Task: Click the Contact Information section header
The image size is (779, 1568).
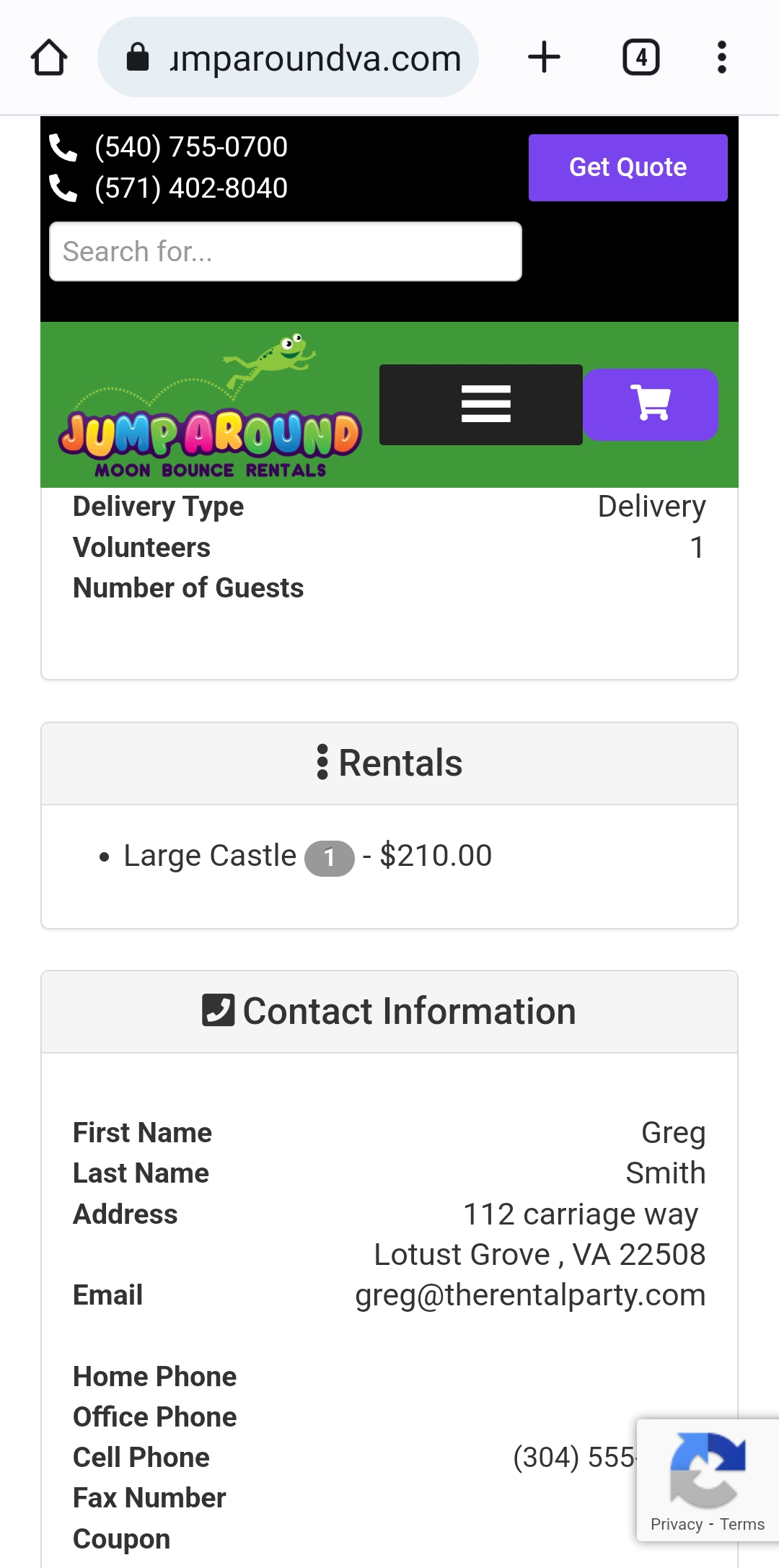Action: [389, 1012]
